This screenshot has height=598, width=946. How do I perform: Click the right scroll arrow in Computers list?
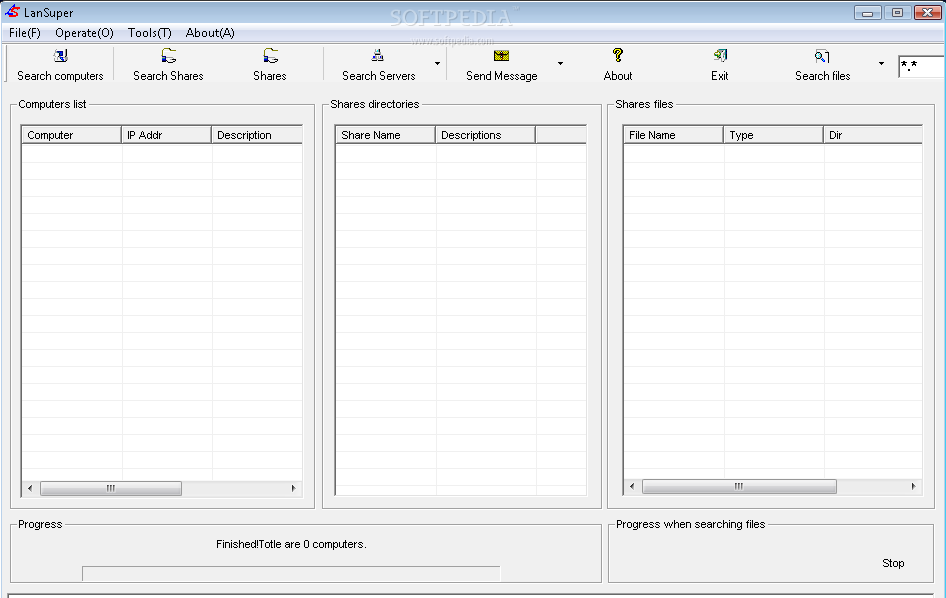293,488
